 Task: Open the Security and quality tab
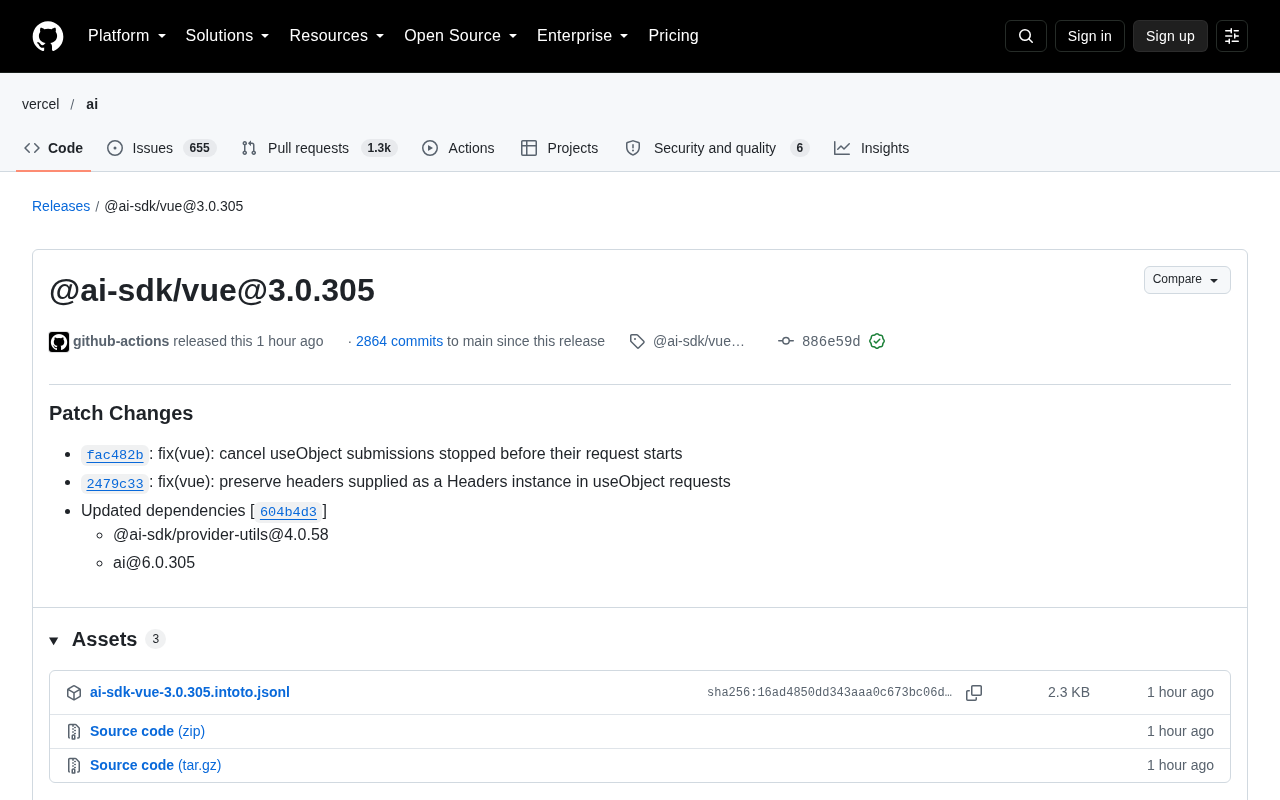(717, 148)
